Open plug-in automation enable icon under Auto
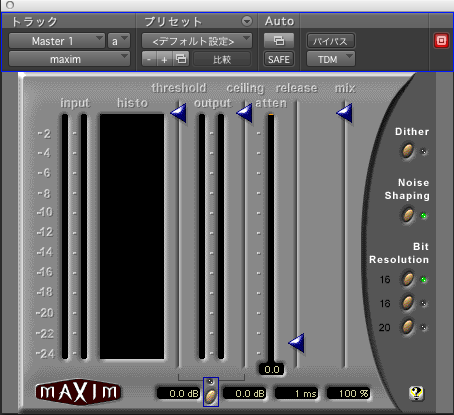The image size is (454, 415). (279, 41)
